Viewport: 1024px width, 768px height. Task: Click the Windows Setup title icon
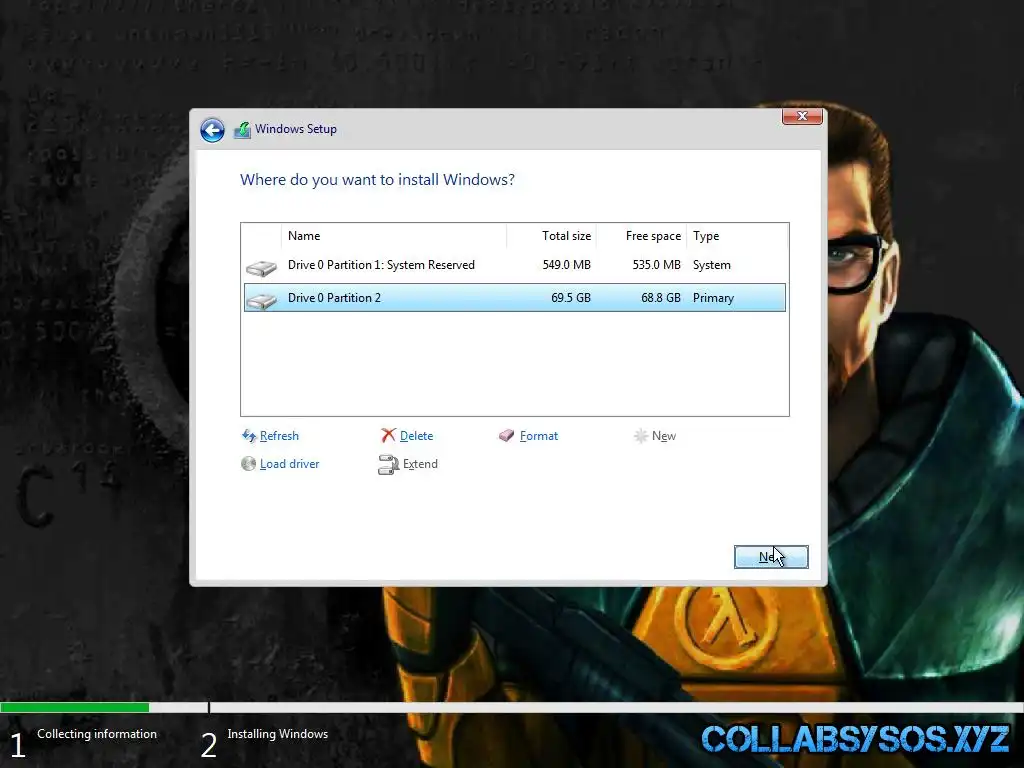point(242,130)
